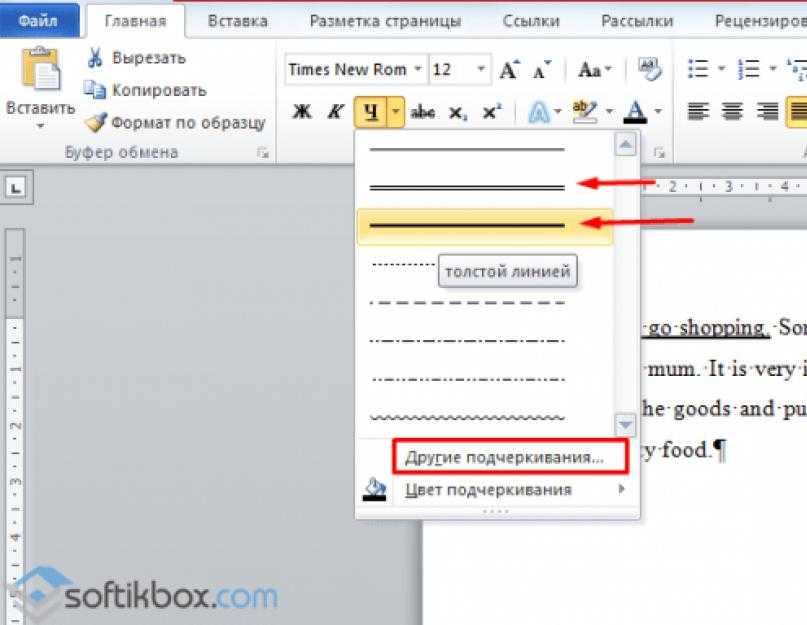Switch to Вставка tab
Screen dimensions: 807x625
(x=238, y=21)
